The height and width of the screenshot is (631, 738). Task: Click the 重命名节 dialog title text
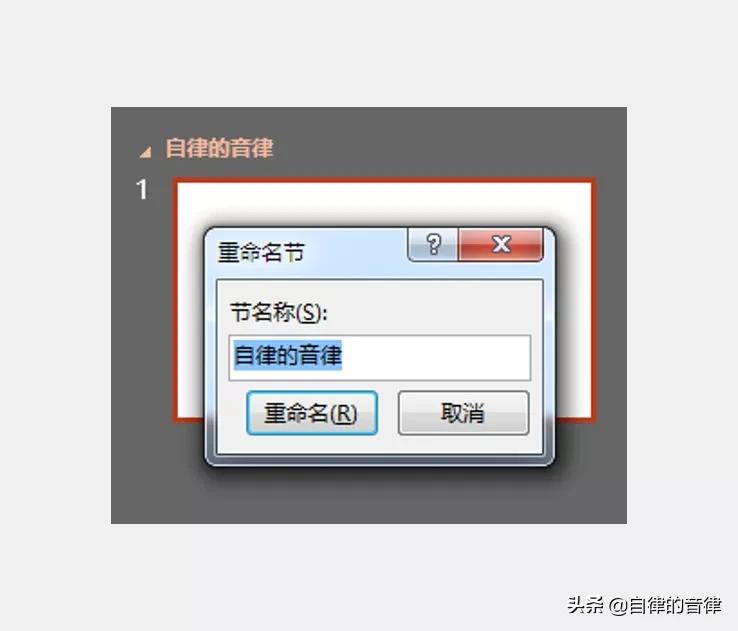261,252
